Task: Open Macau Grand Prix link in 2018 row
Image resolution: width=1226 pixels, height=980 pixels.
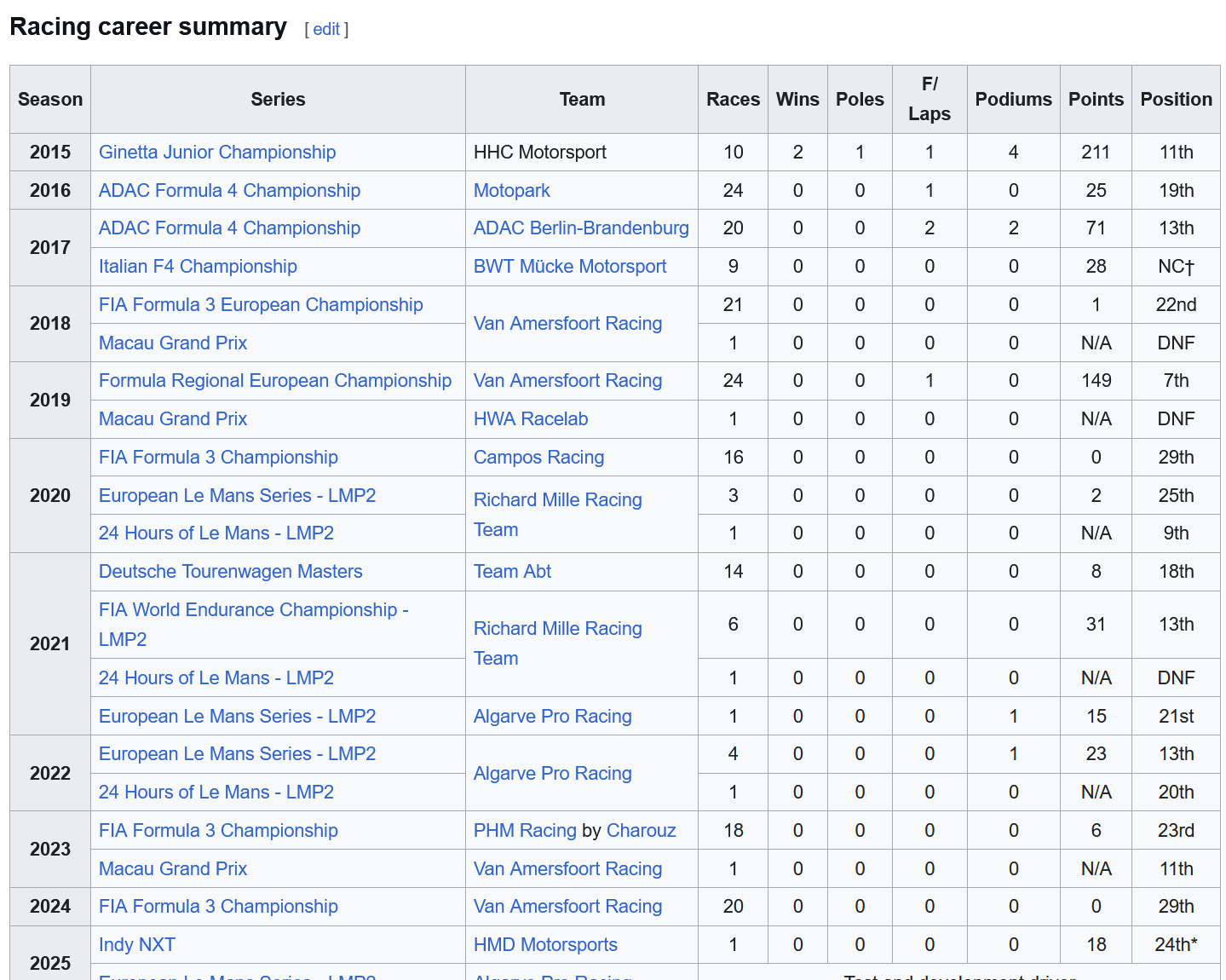Action: [173, 343]
